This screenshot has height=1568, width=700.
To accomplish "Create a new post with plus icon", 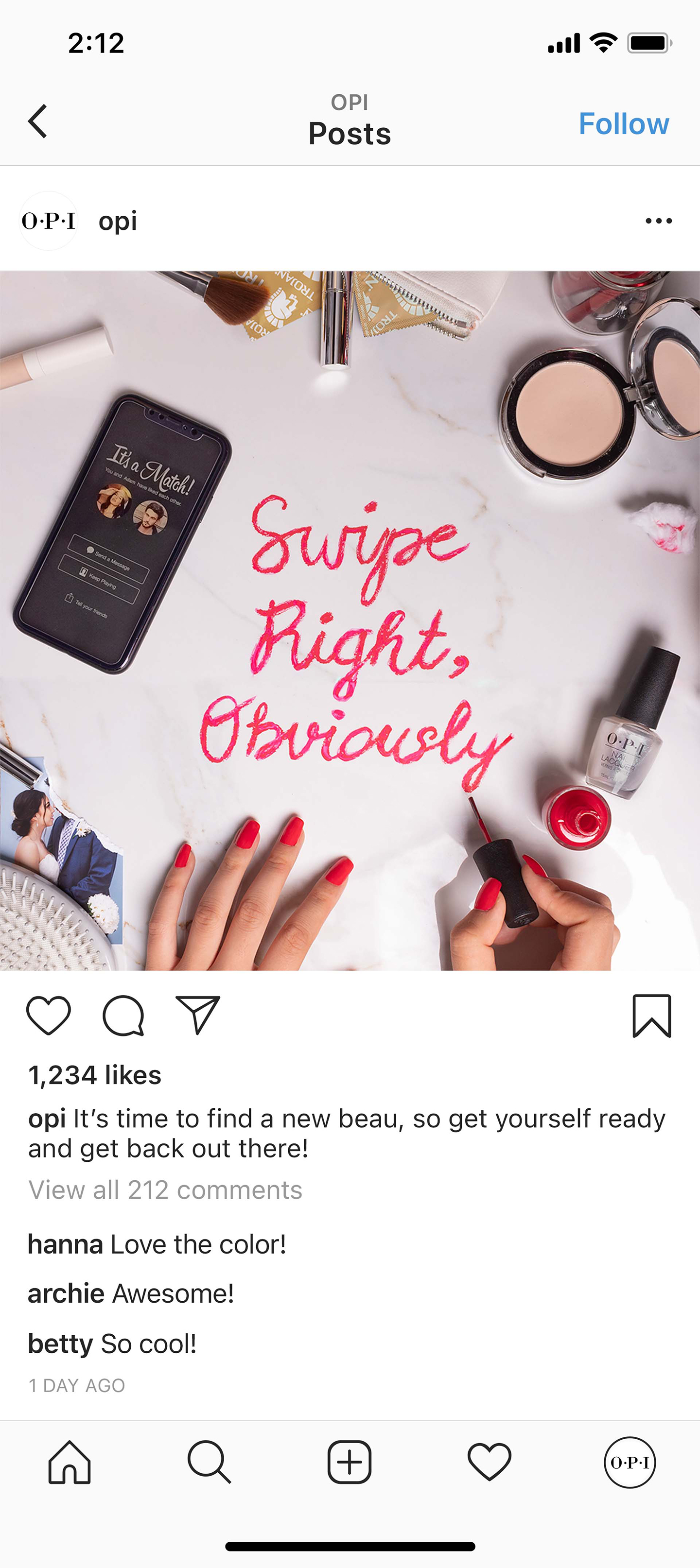I will click(x=350, y=1462).
